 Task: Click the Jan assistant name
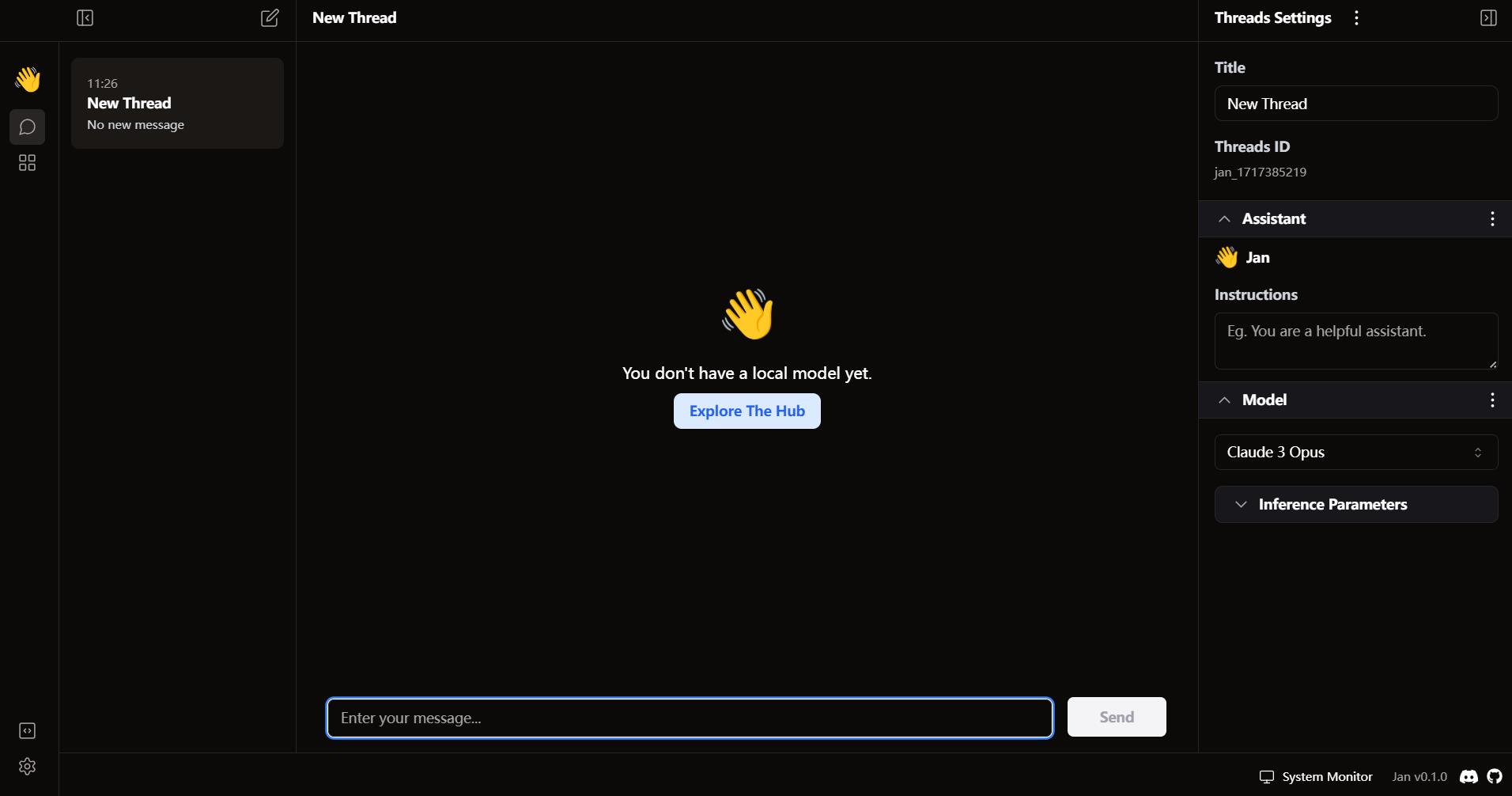point(1258,257)
